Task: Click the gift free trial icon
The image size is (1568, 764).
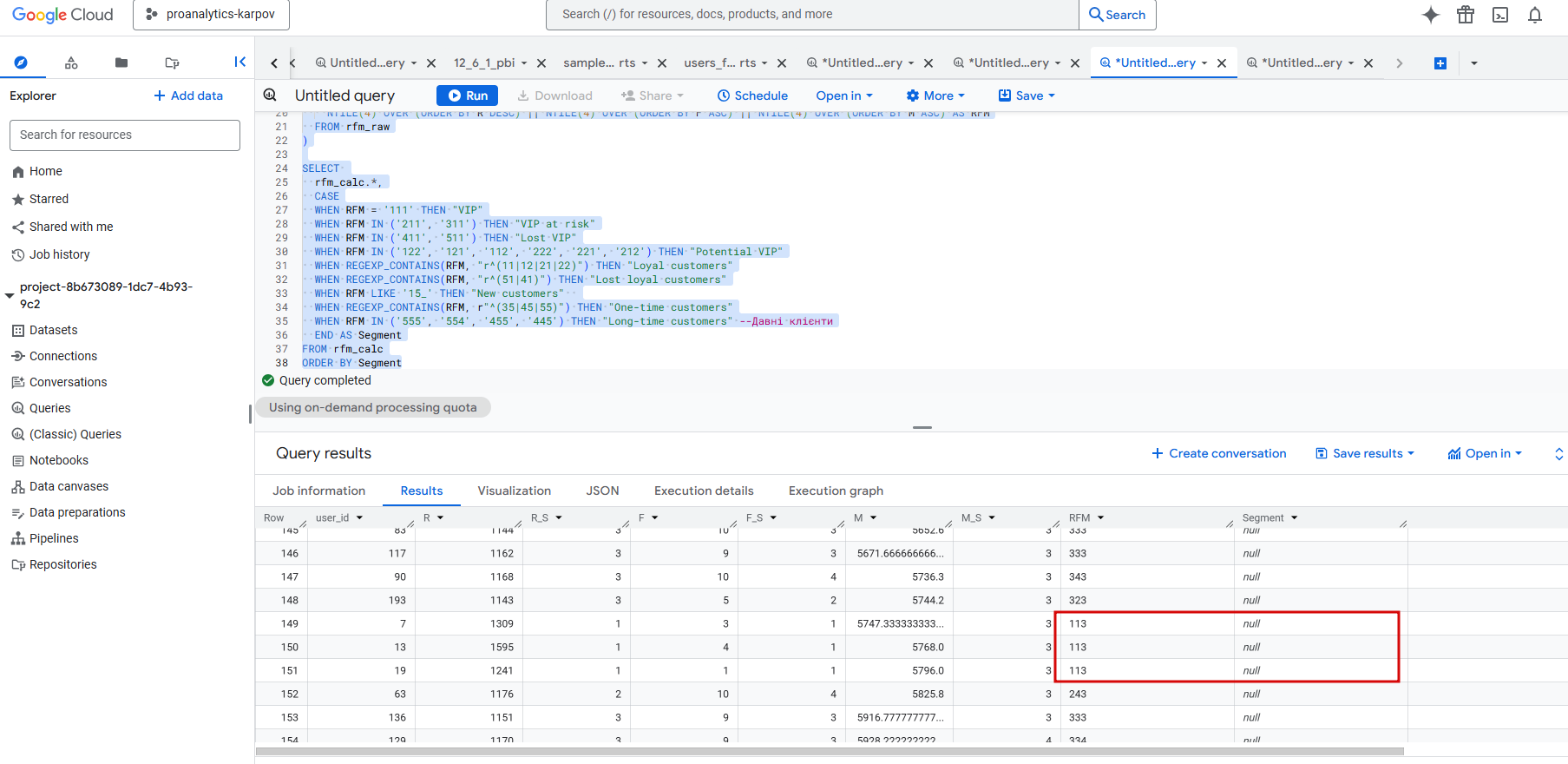Action: coord(1466,15)
